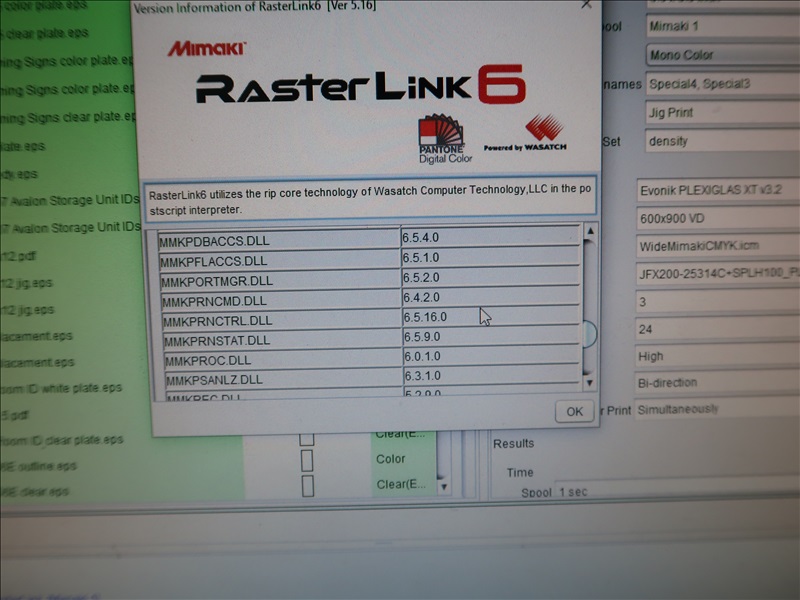Viewport: 800px width, 600px height.
Task: Click the Powered by Wasatch logo
Action: point(525,132)
